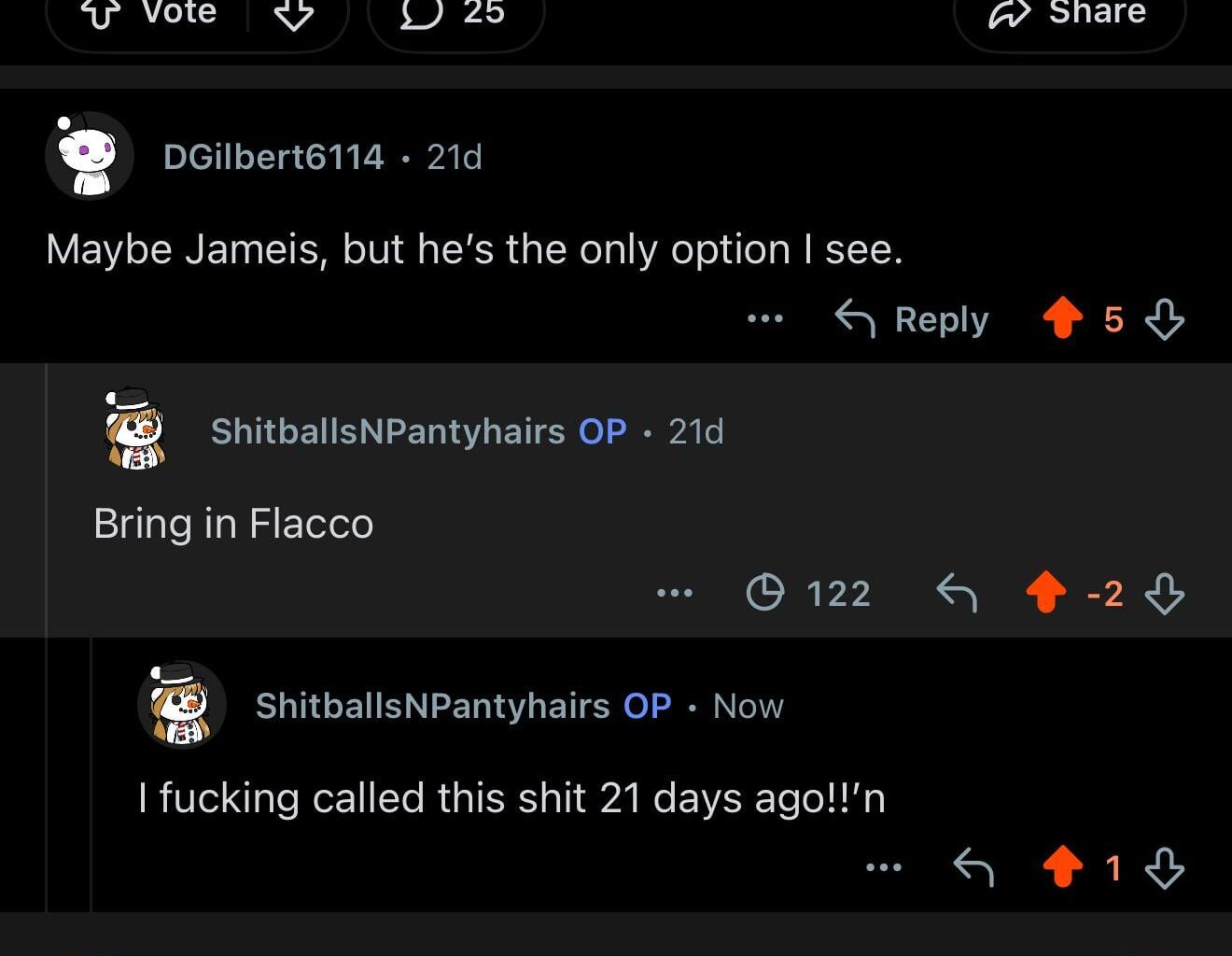Open the overflow menu on the newest comment

(x=884, y=867)
